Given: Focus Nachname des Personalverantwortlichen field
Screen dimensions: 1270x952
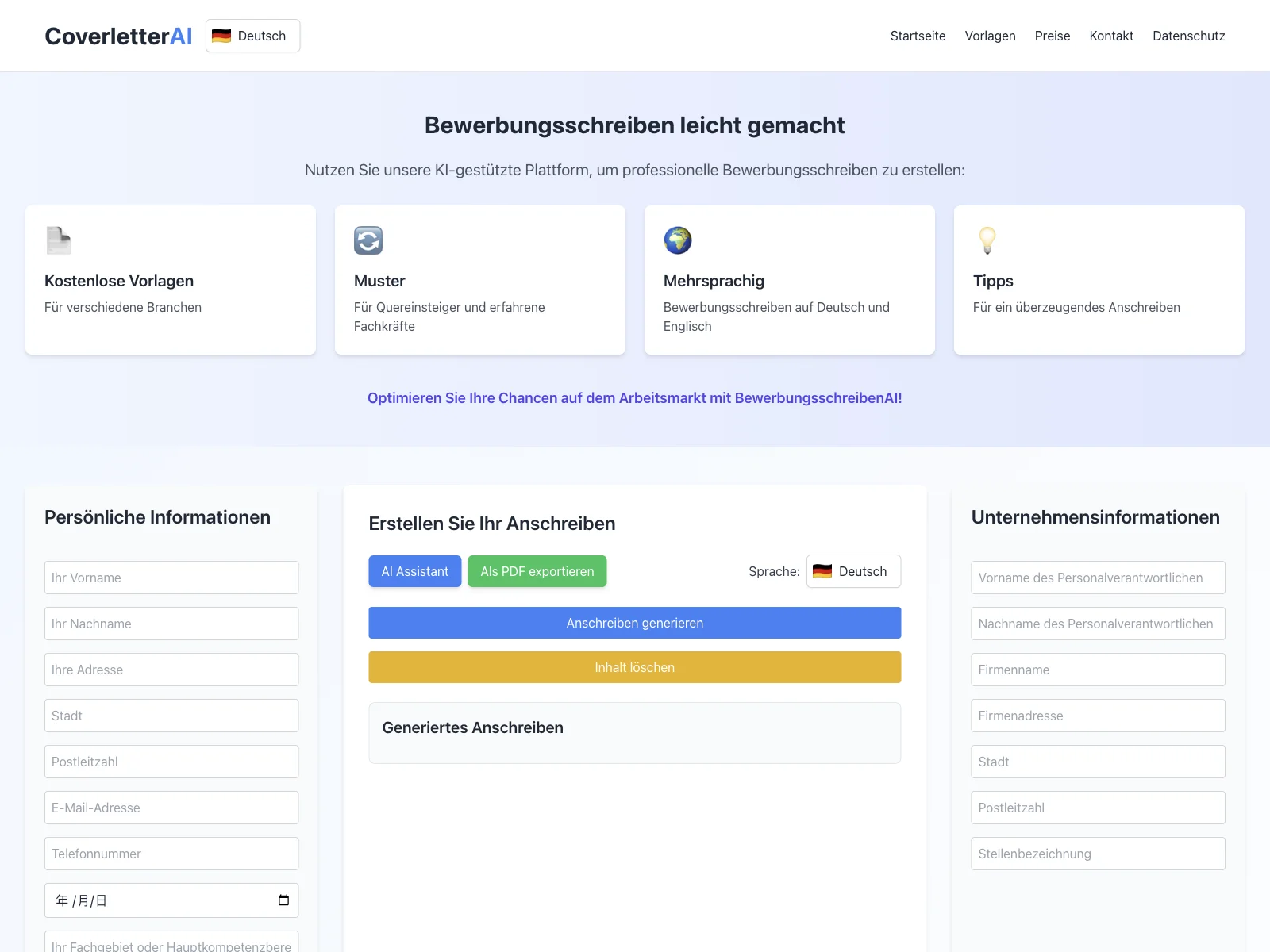Looking at the screenshot, I should [x=1098, y=624].
